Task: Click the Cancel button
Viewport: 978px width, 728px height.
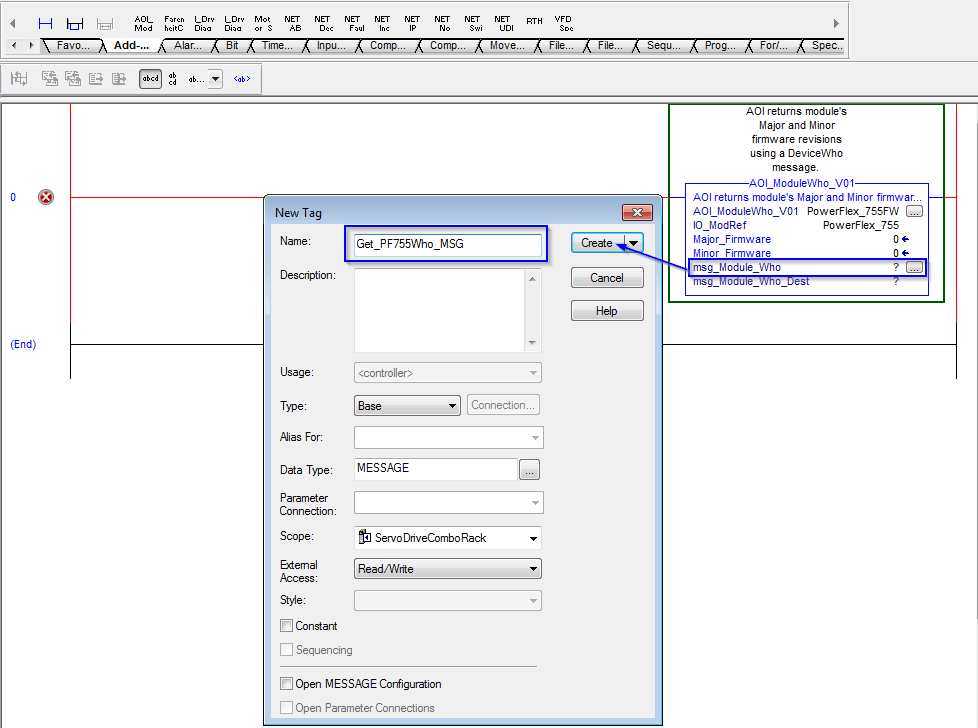Action: click(x=607, y=277)
